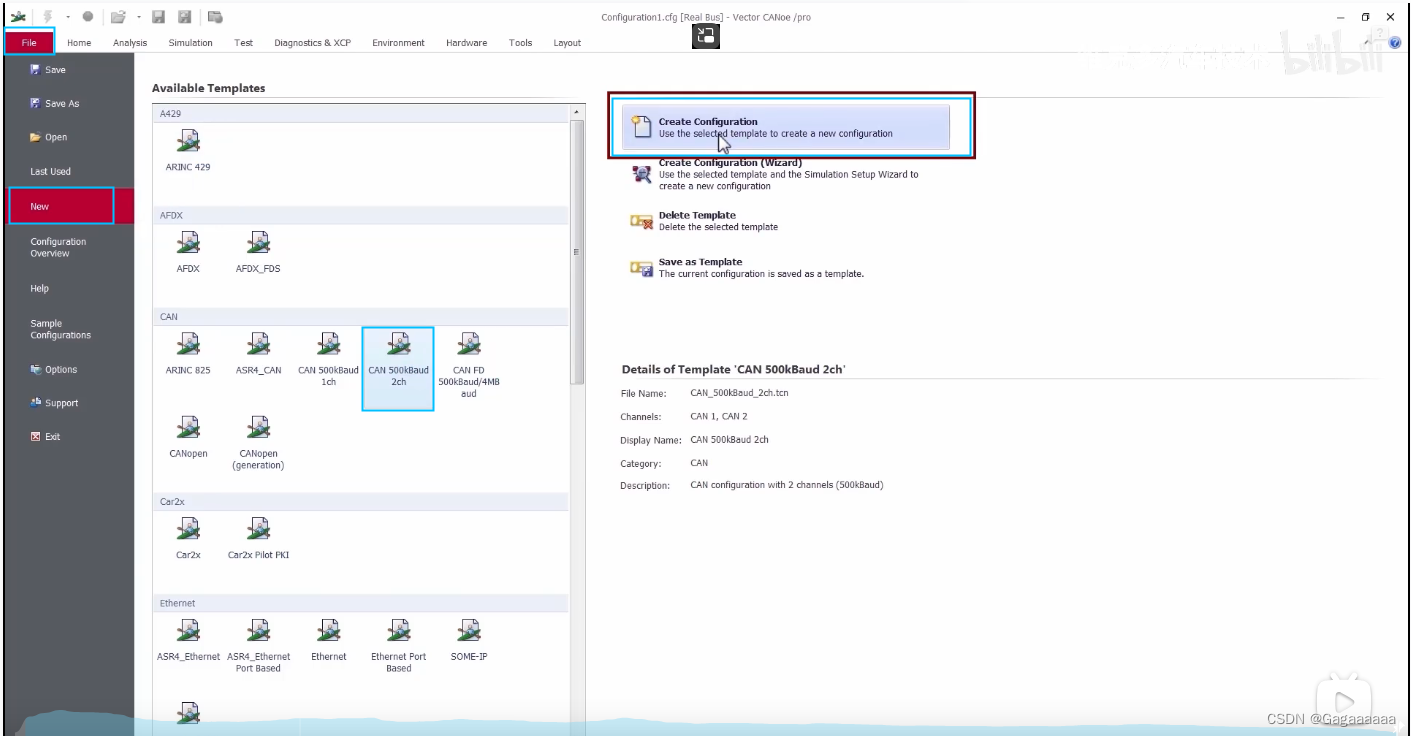The image size is (1411, 736).
Task: Click the stop measurement circle icon
Action: [88, 17]
